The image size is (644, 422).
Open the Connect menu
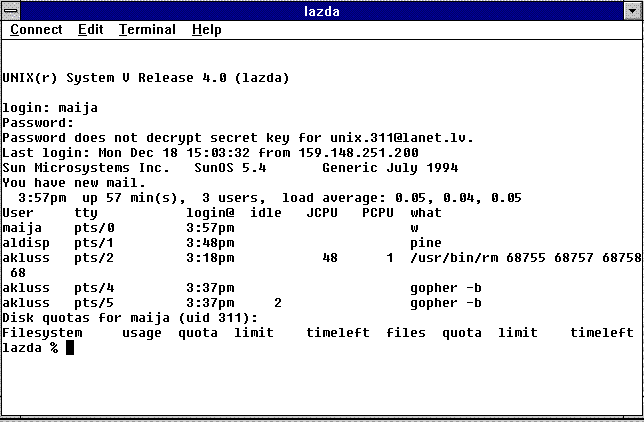(x=36, y=30)
